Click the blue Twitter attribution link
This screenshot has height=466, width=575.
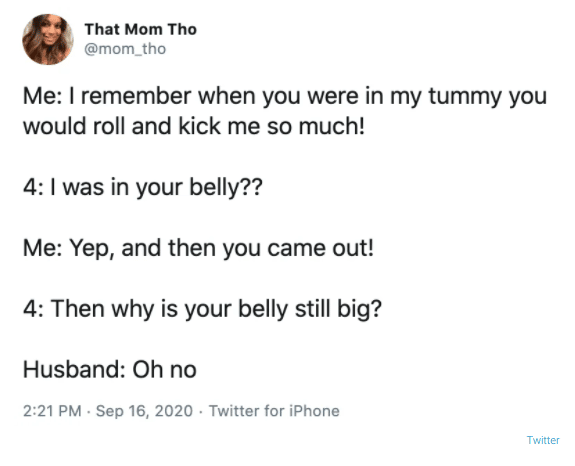(x=543, y=440)
